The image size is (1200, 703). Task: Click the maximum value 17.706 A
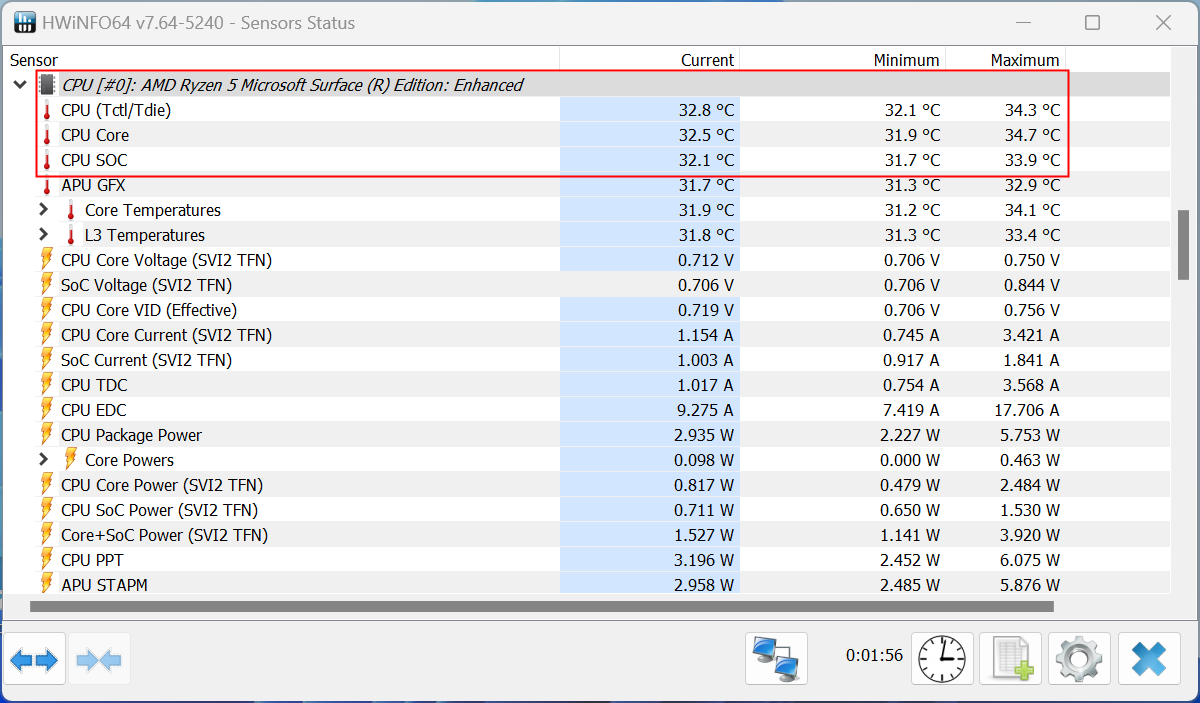(1026, 410)
